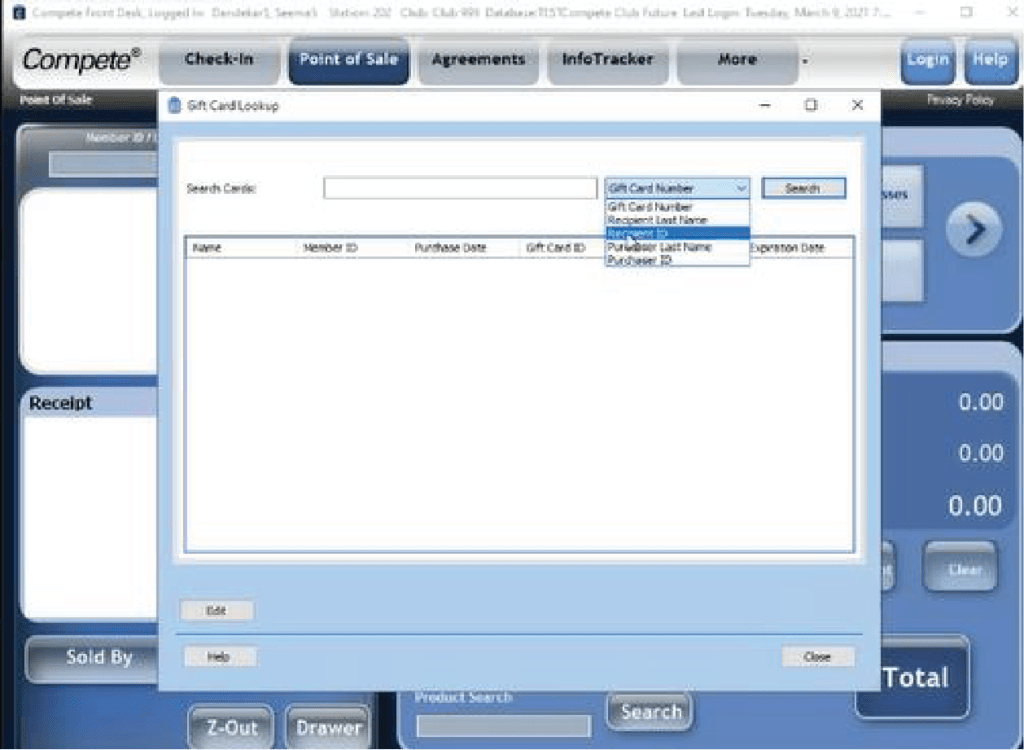Screen dimensions: 1024x750
Task: Open the cash Drawer button
Action: (x=328, y=727)
